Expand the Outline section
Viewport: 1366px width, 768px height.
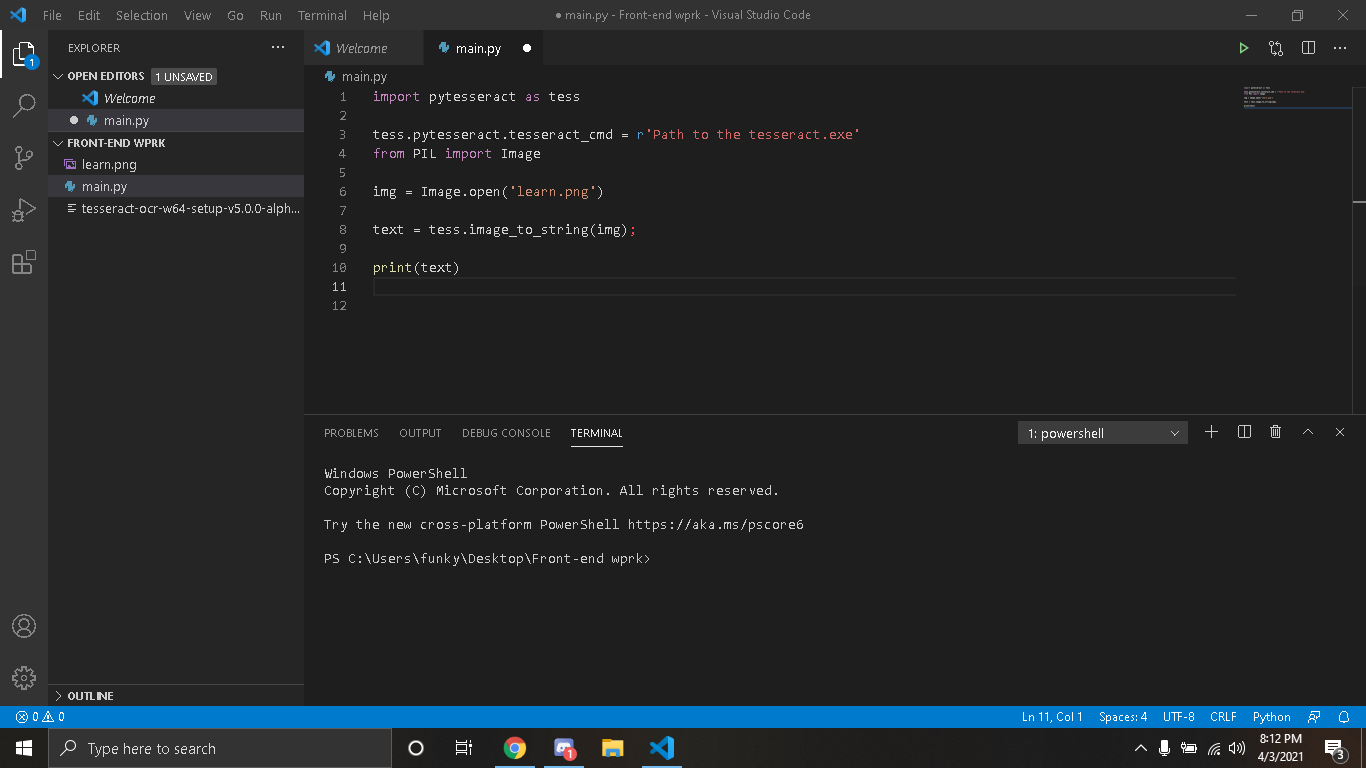90,696
